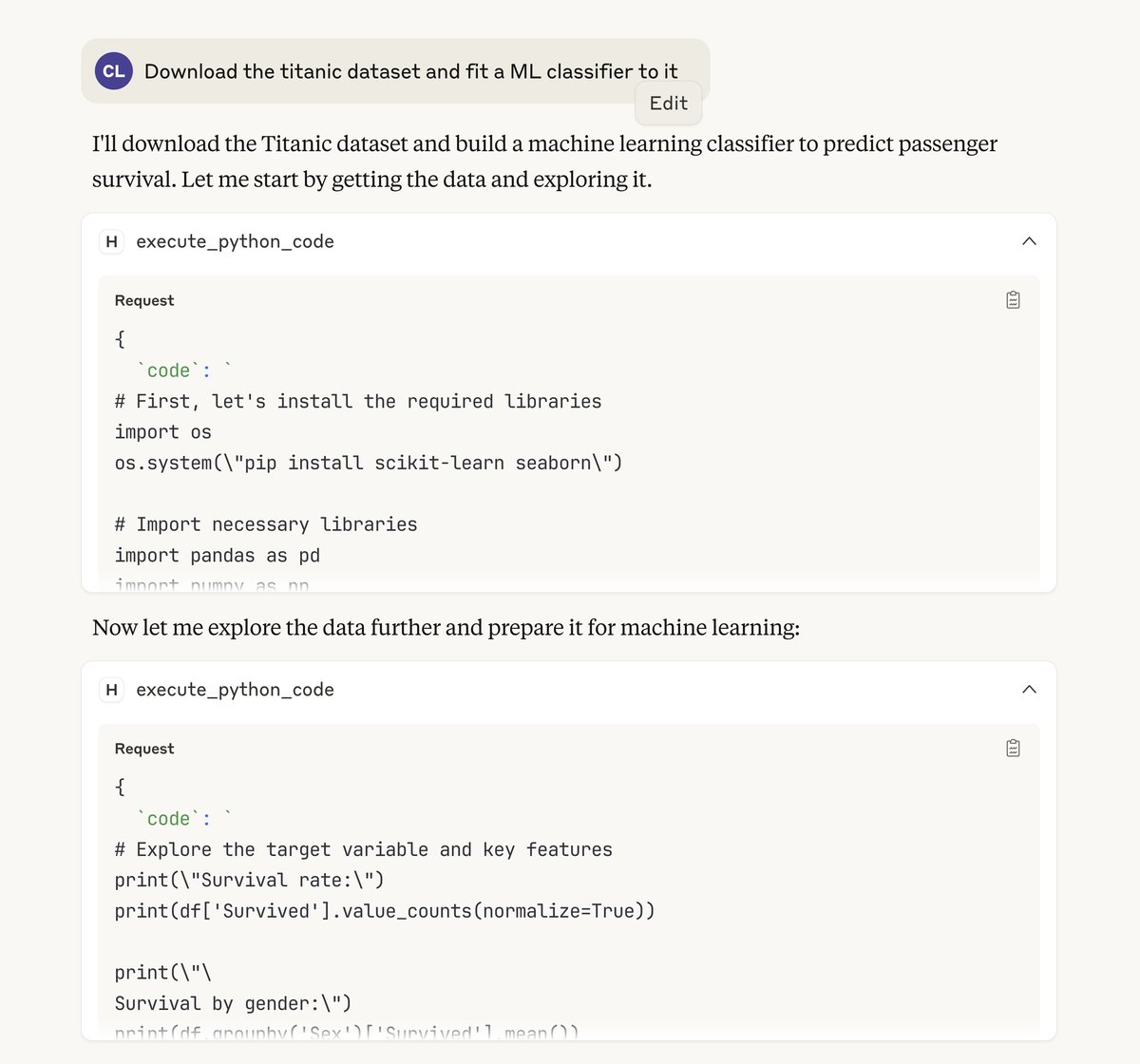Click the H icon of the first execute_python_code block

pyautogui.click(x=112, y=241)
